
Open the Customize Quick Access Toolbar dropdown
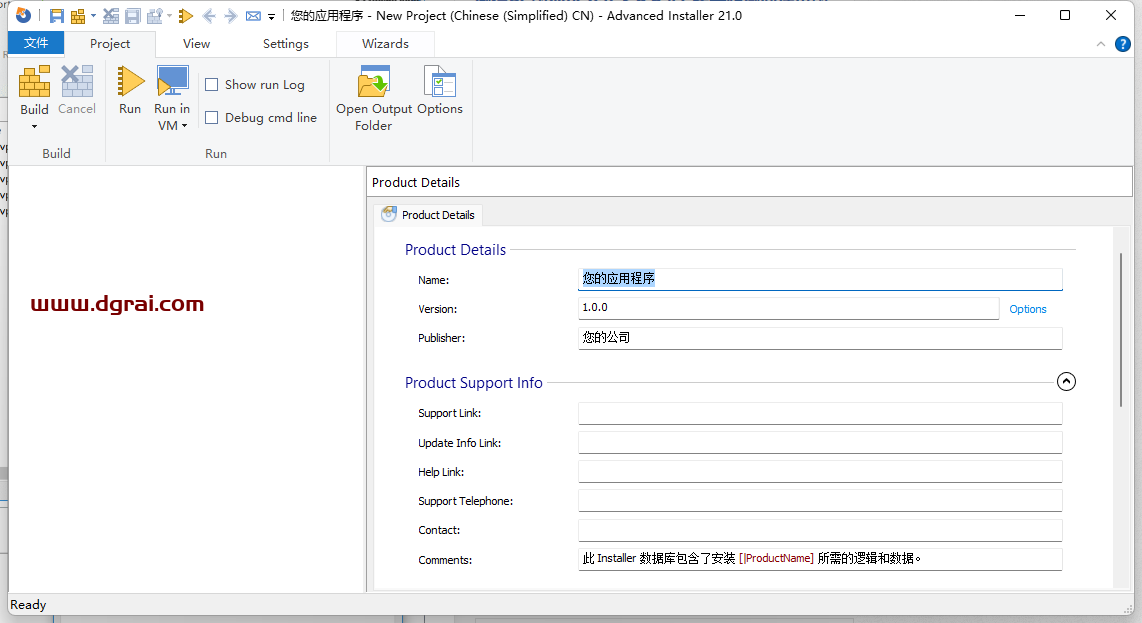271,17
